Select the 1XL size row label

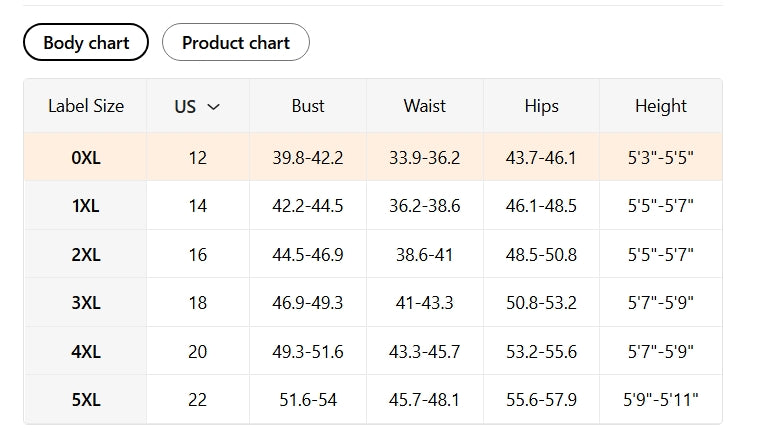86,206
